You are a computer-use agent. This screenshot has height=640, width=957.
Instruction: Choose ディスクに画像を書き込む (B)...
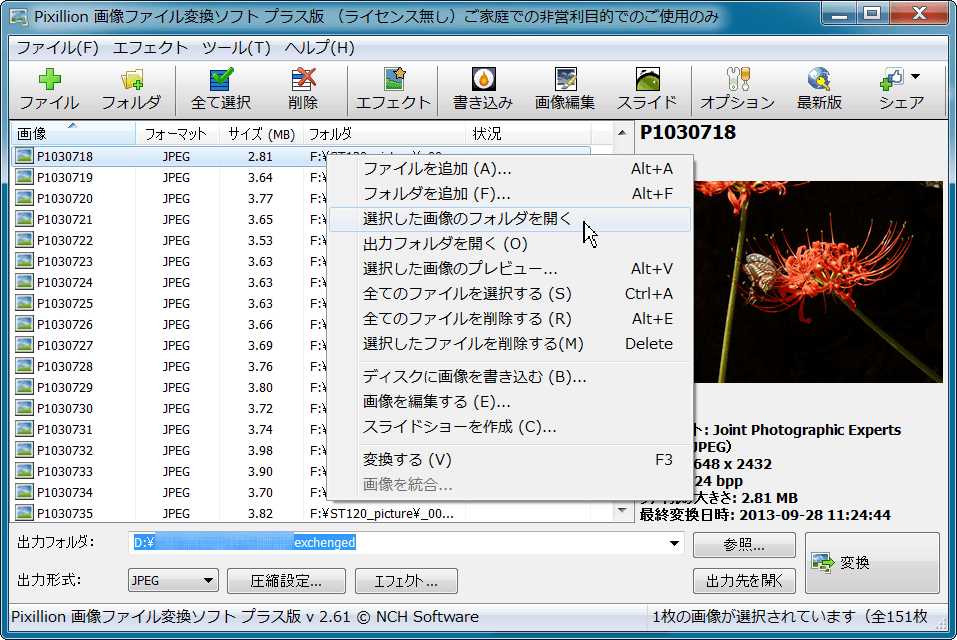point(510,377)
